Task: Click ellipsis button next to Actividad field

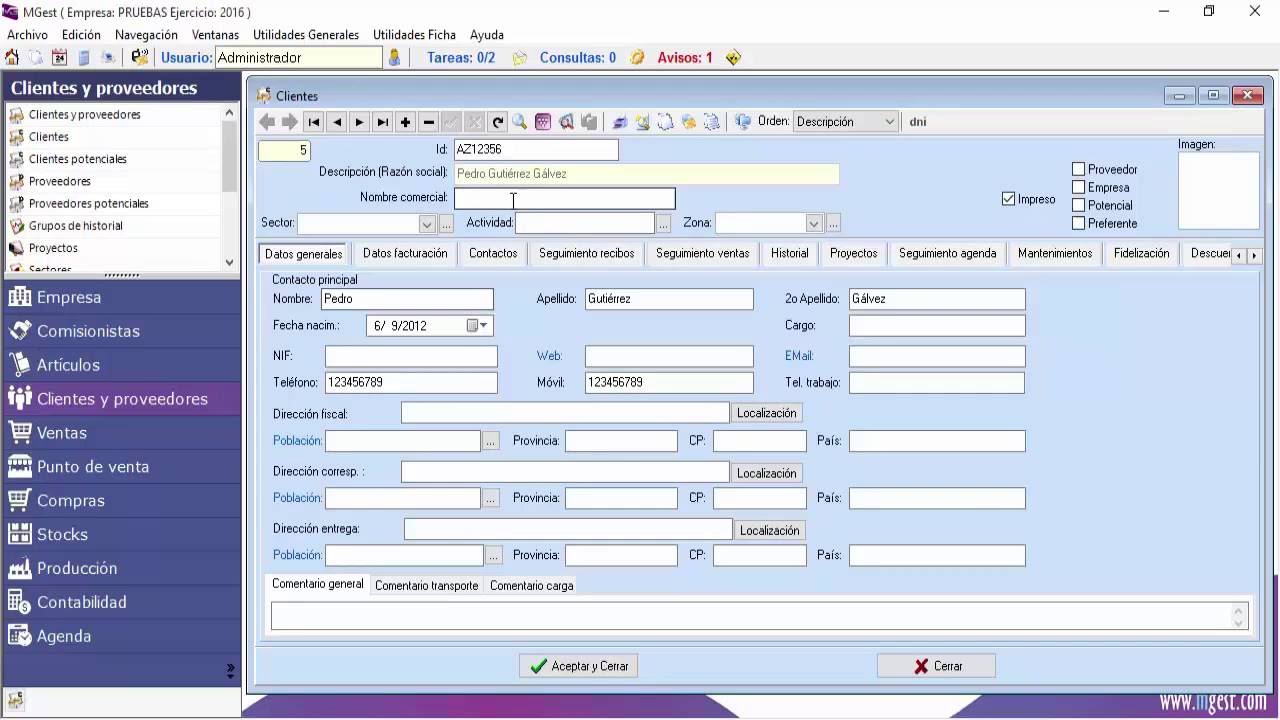Action: point(664,224)
